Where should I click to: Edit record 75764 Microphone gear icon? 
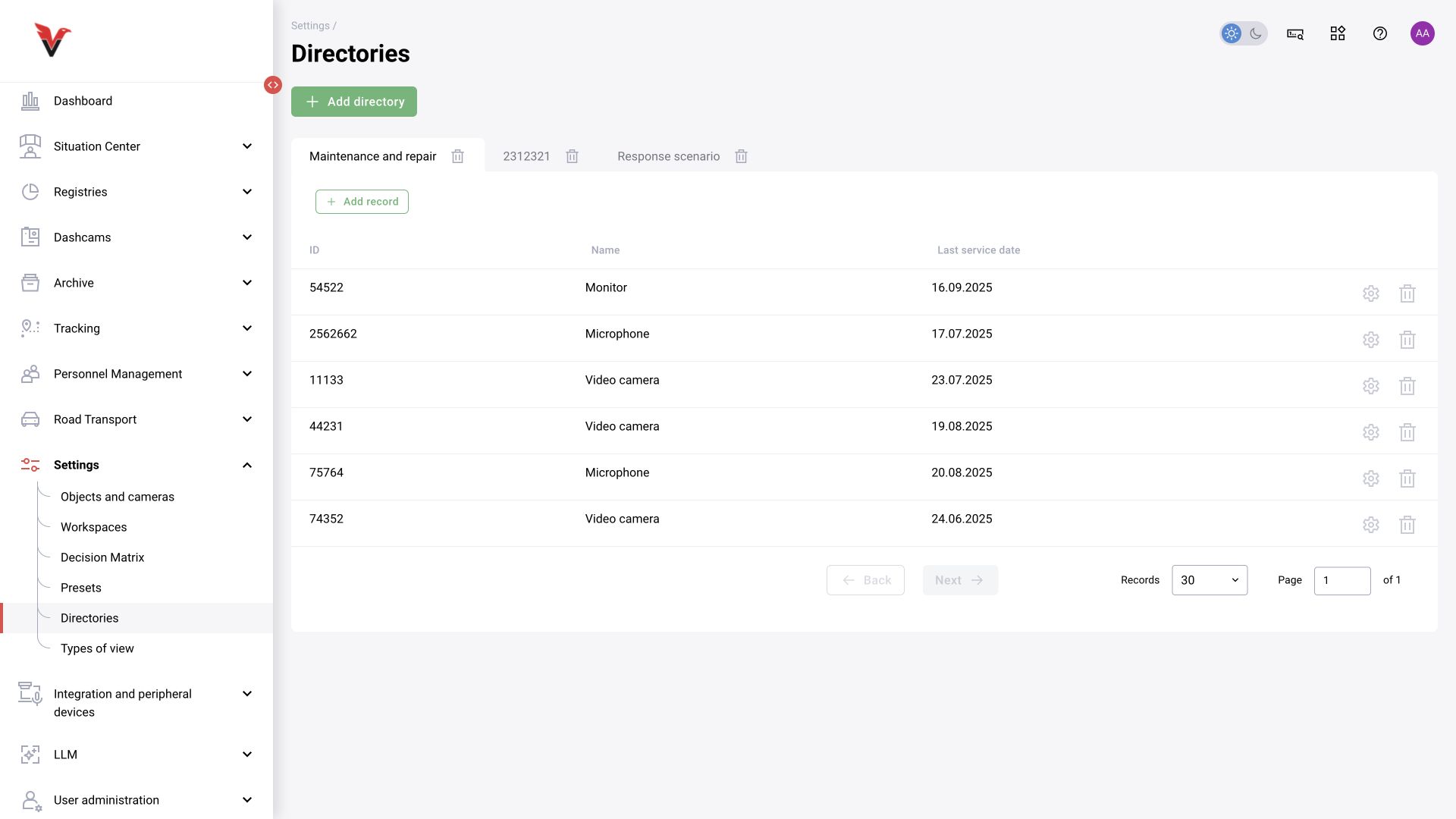coord(1370,479)
